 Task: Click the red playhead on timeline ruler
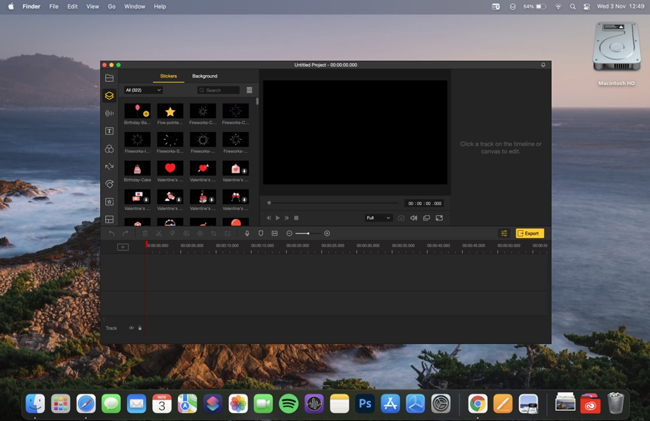pos(147,245)
